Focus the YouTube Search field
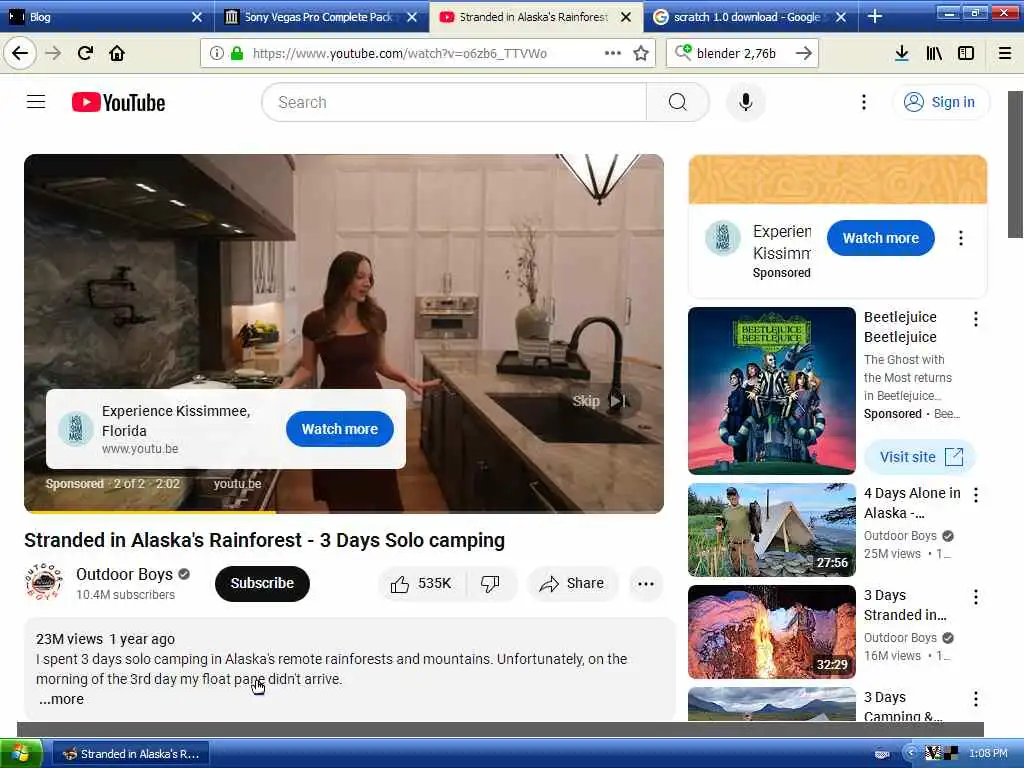Screen dimensions: 1024x768 (454, 102)
